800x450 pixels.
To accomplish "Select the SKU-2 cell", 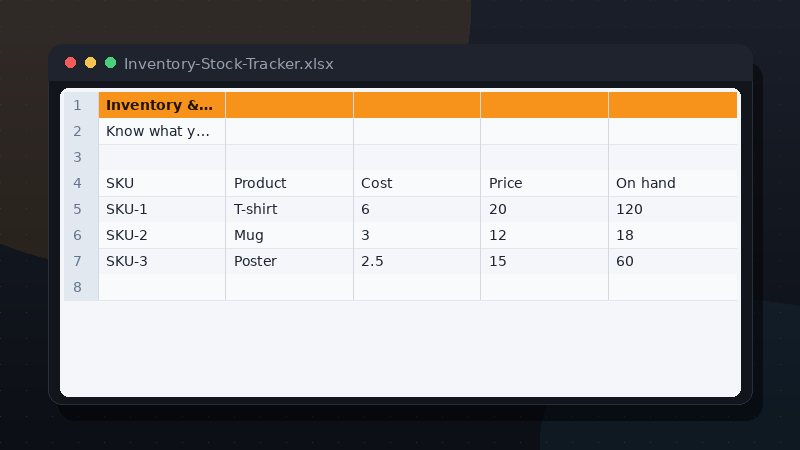I will [162, 235].
